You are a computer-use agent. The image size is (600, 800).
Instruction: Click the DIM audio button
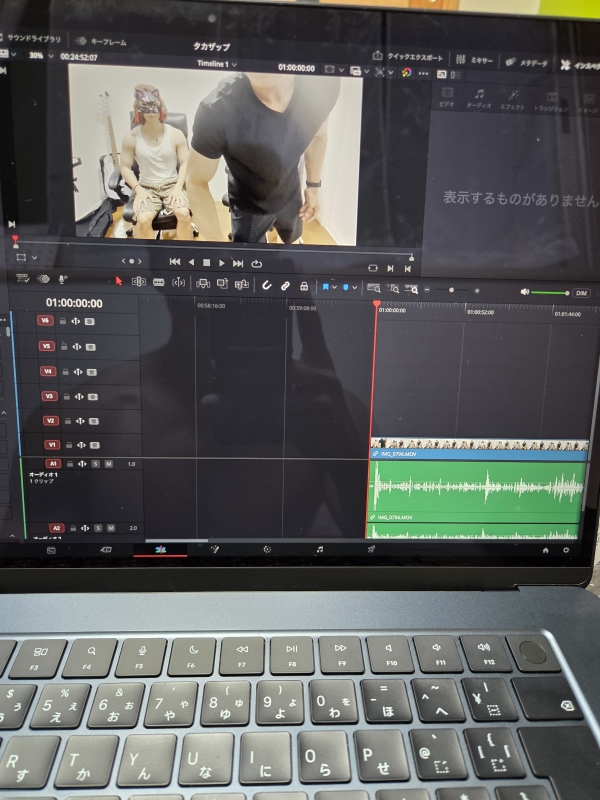point(581,293)
